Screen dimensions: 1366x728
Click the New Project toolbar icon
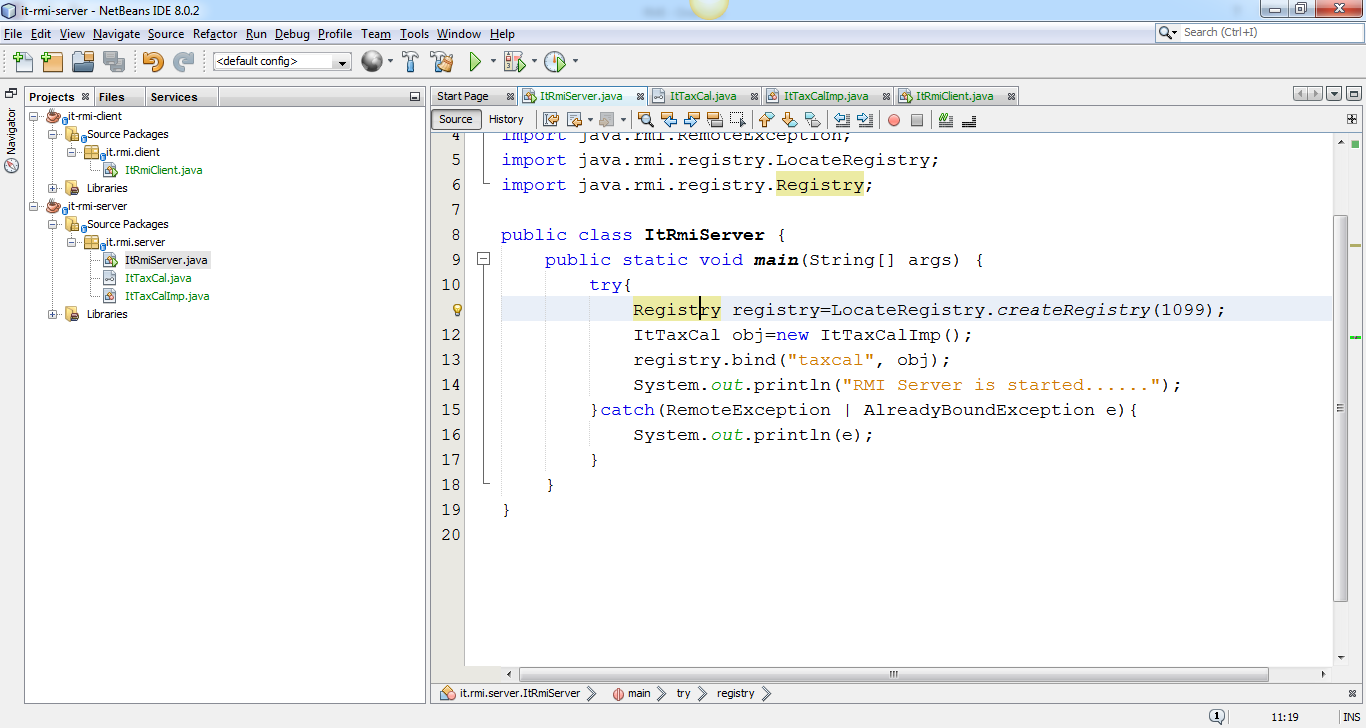click(x=52, y=62)
